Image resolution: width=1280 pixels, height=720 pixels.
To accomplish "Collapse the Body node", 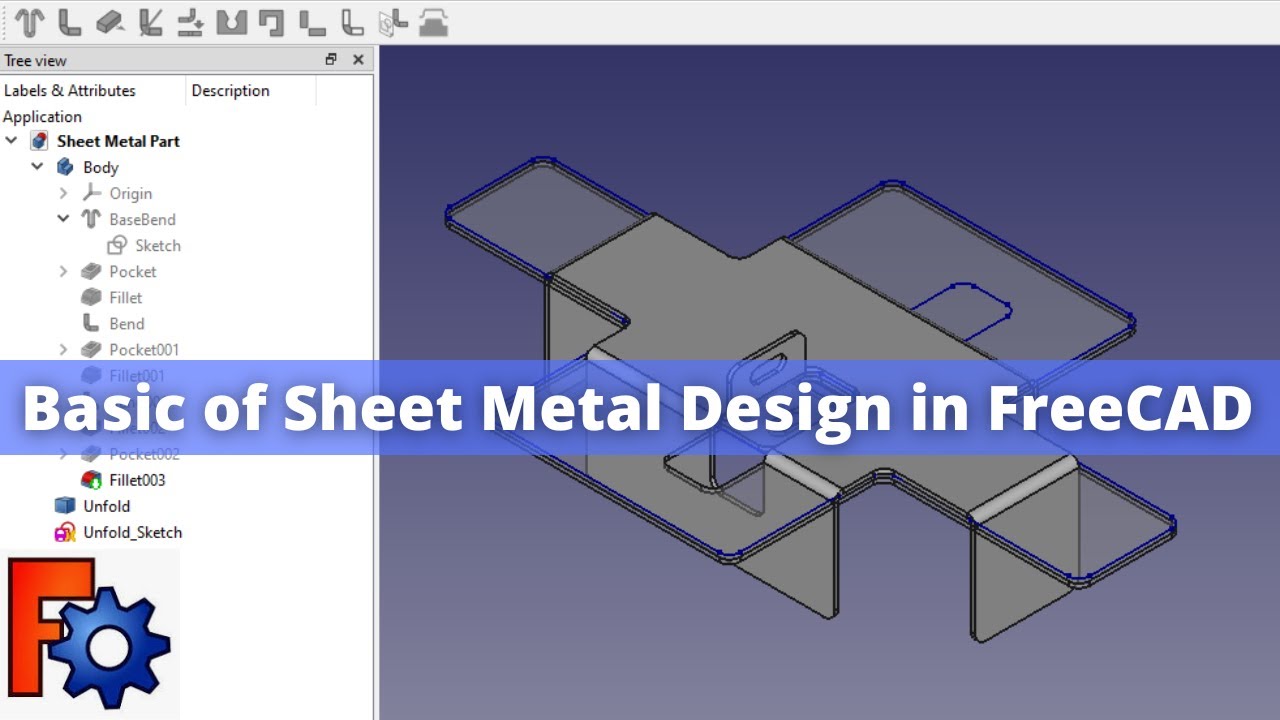I will pyautogui.click(x=37, y=167).
